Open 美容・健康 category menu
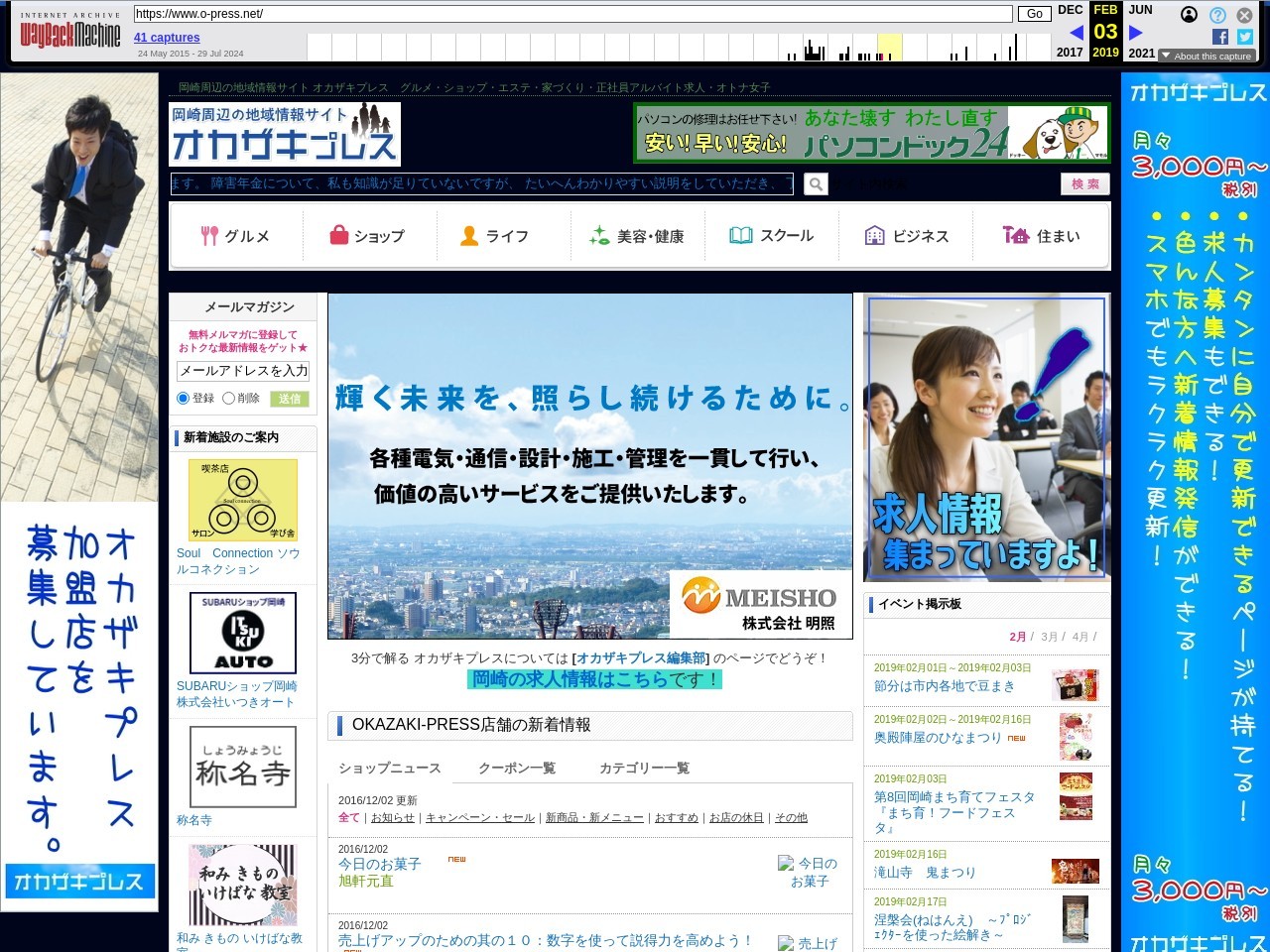Viewport: 1270px width, 952px height. coord(637,236)
